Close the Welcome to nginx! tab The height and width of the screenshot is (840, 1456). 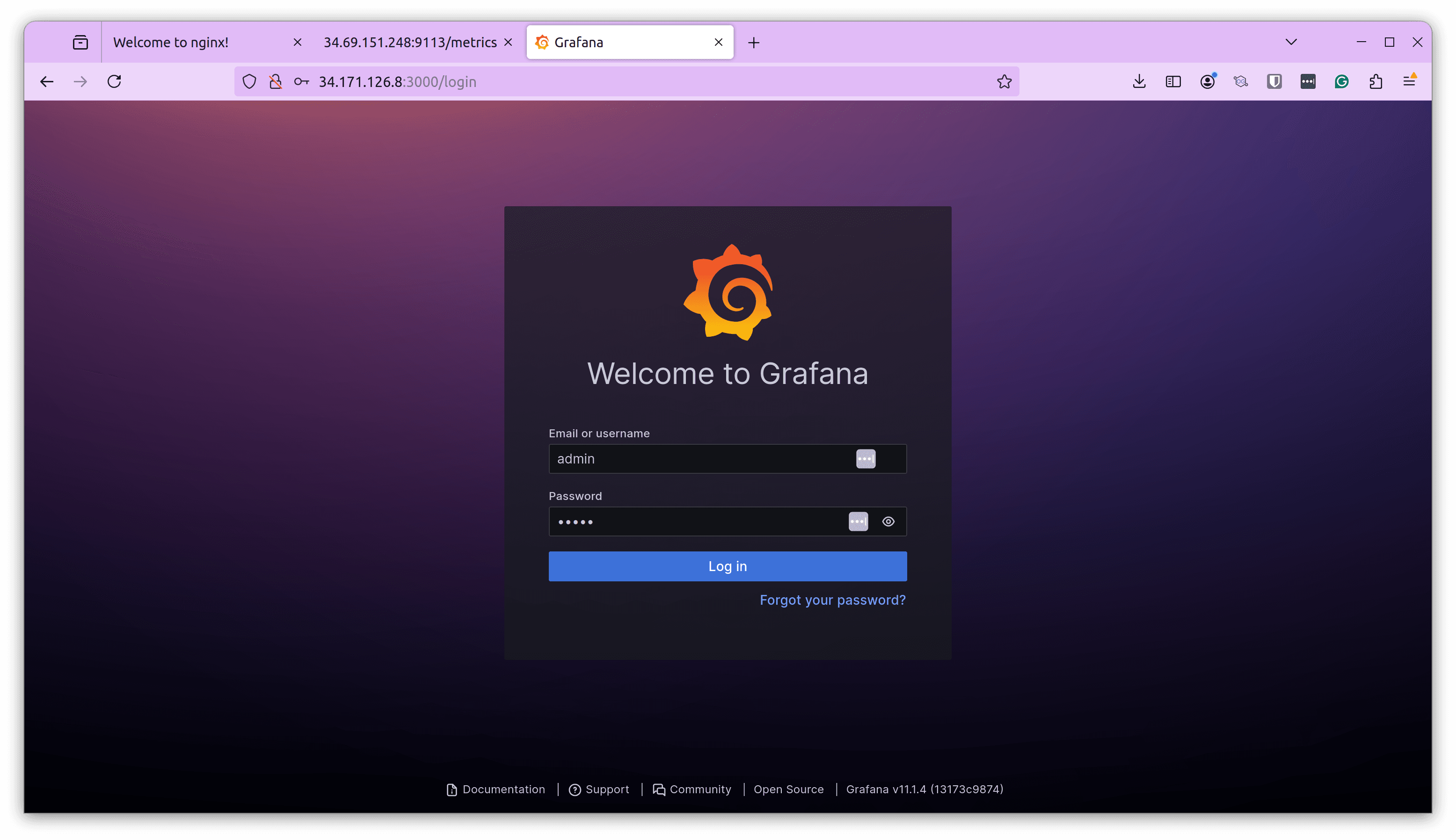coord(297,42)
